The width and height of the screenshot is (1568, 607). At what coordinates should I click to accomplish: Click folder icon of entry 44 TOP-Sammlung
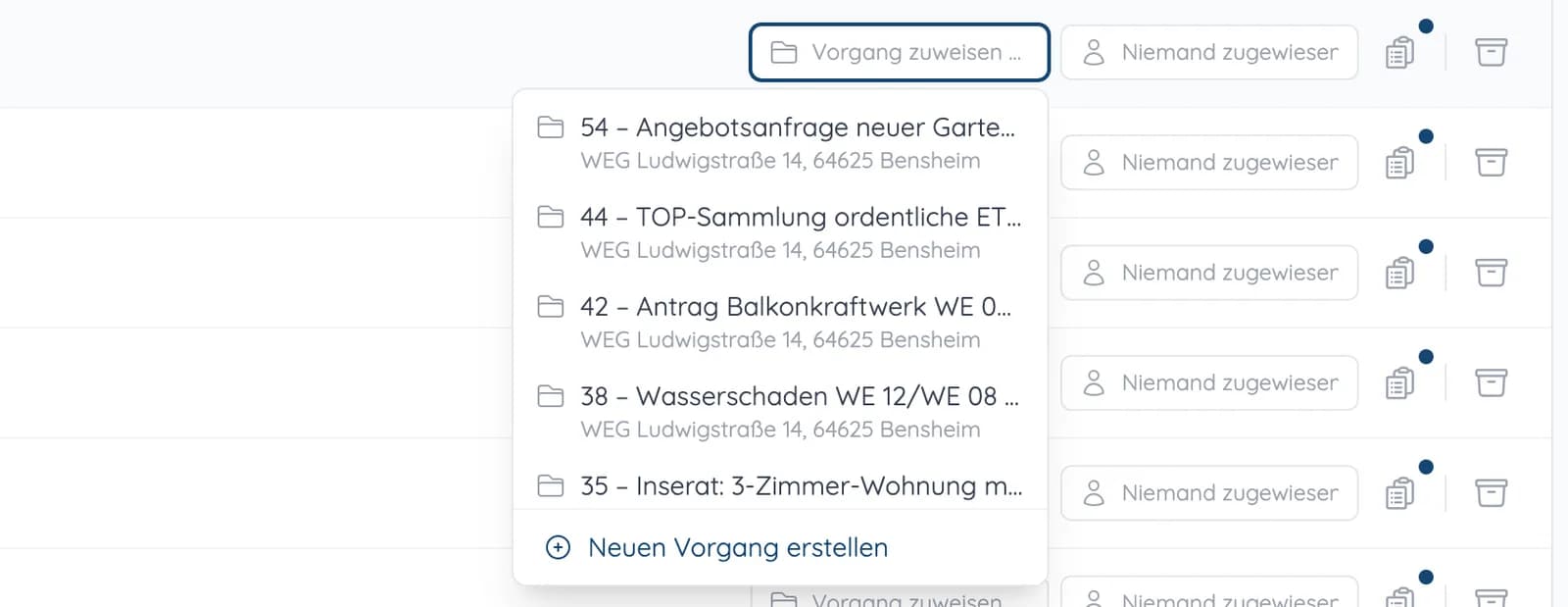coord(551,217)
